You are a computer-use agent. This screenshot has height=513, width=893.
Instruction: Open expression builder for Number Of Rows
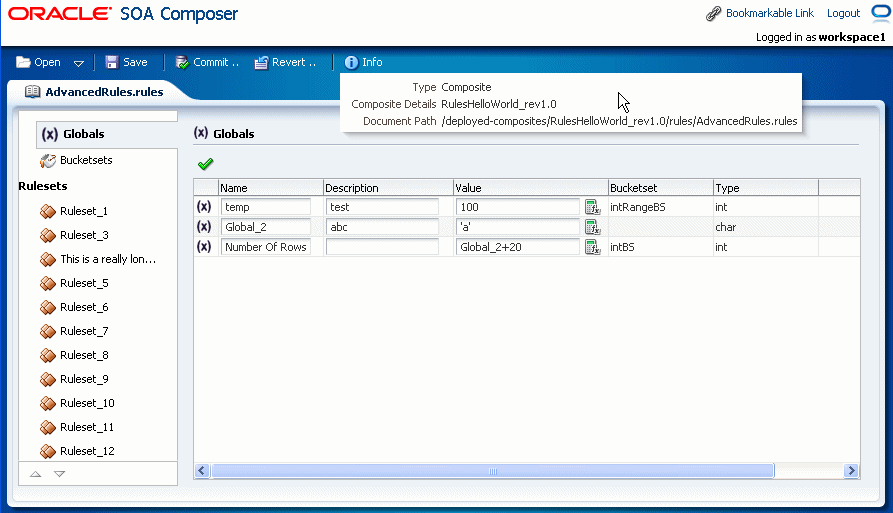tap(593, 247)
